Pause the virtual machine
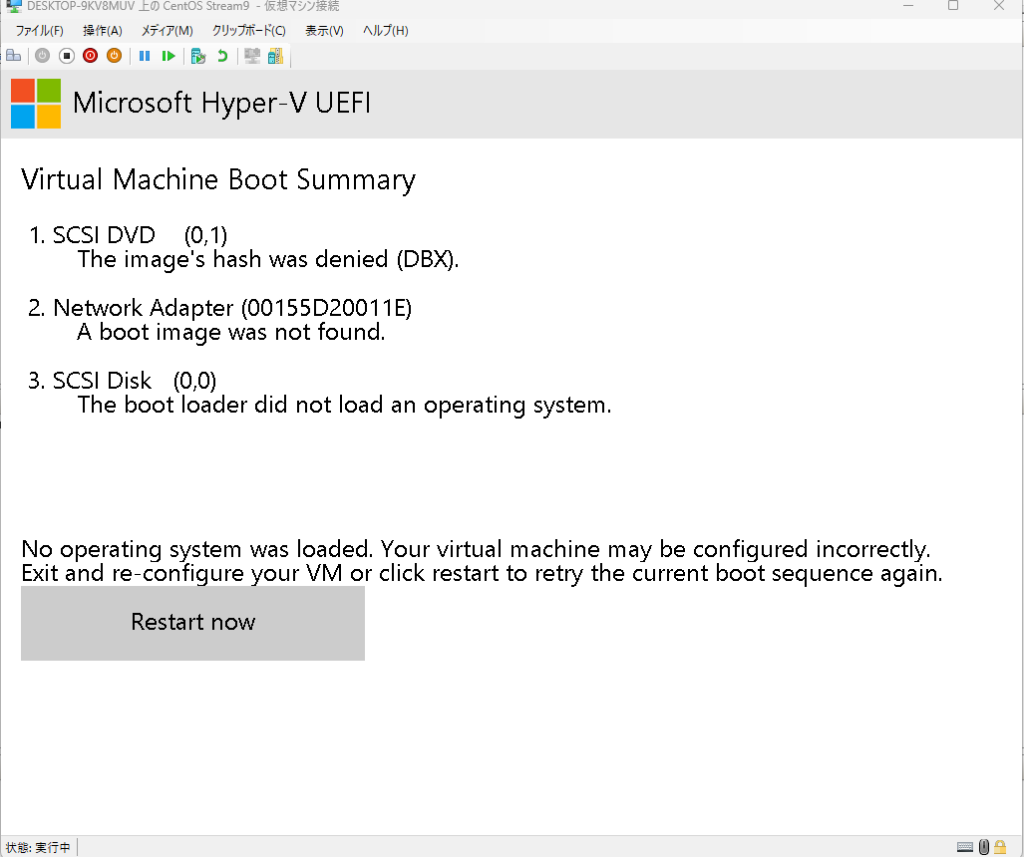The height and width of the screenshot is (857, 1024). 144,56
